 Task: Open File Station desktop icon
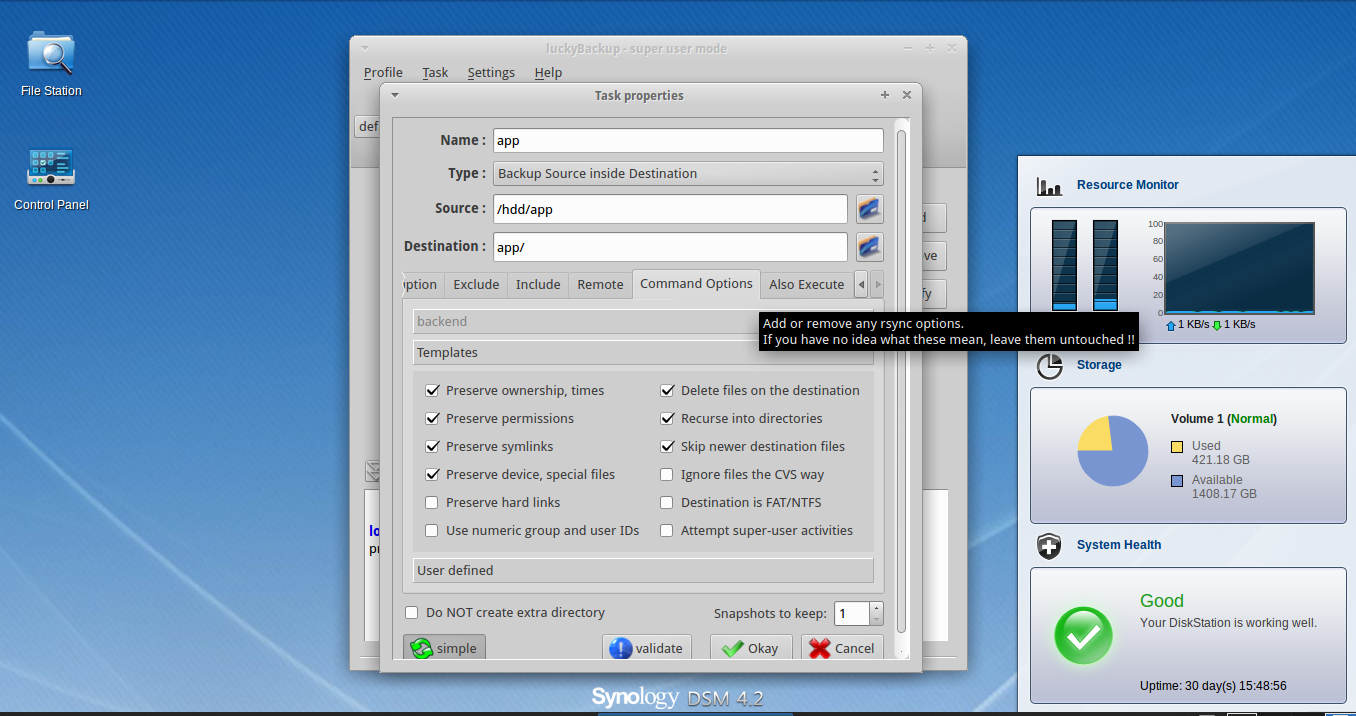(51, 62)
